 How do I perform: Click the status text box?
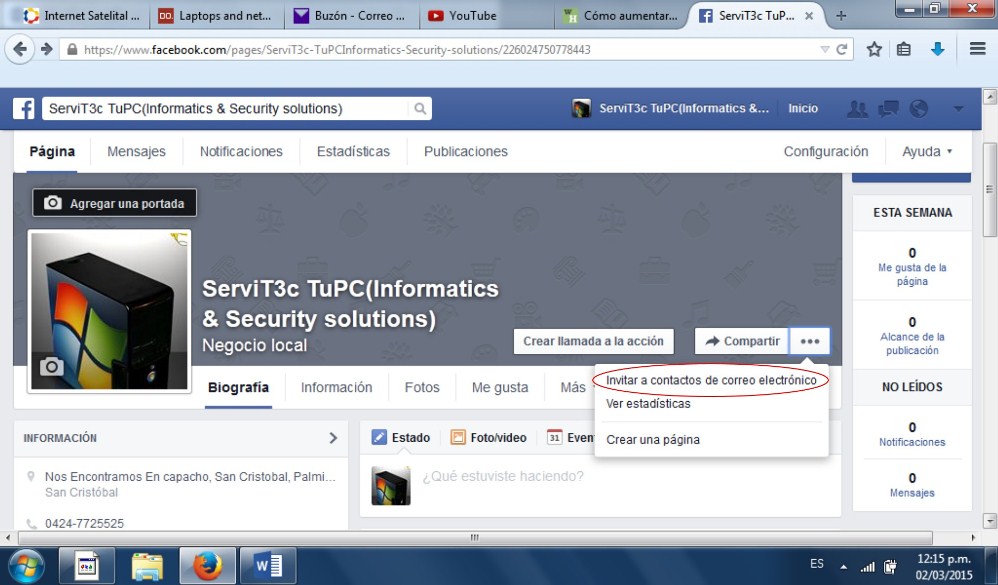tap(627, 486)
